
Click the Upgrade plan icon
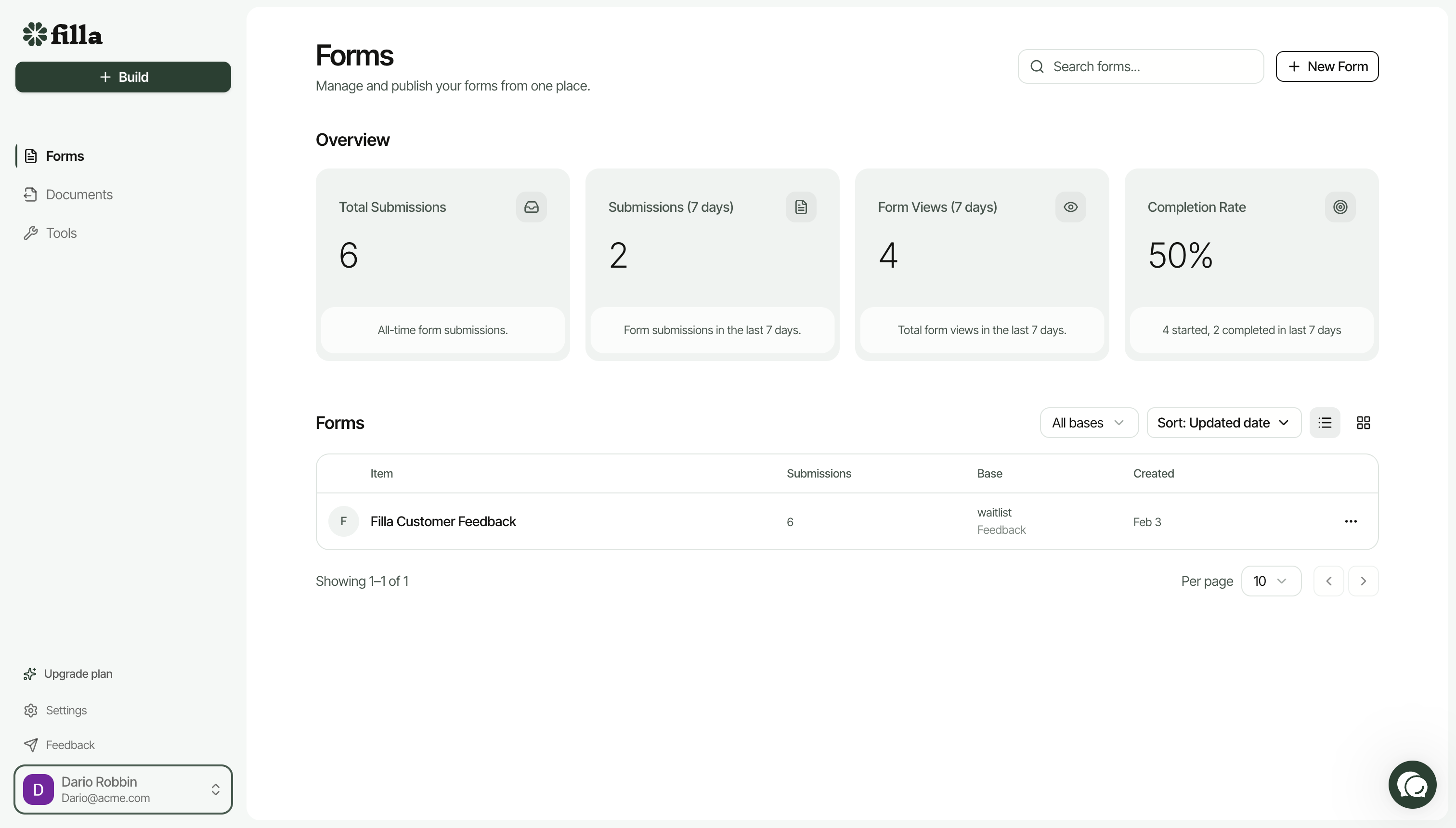tap(31, 673)
